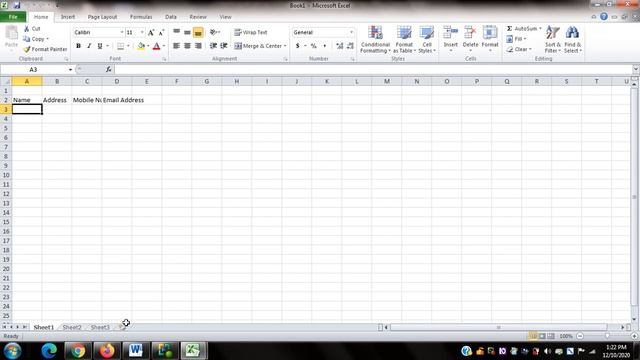Expand the formula bar
The height and width of the screenshot is (360, 640).
636,69
